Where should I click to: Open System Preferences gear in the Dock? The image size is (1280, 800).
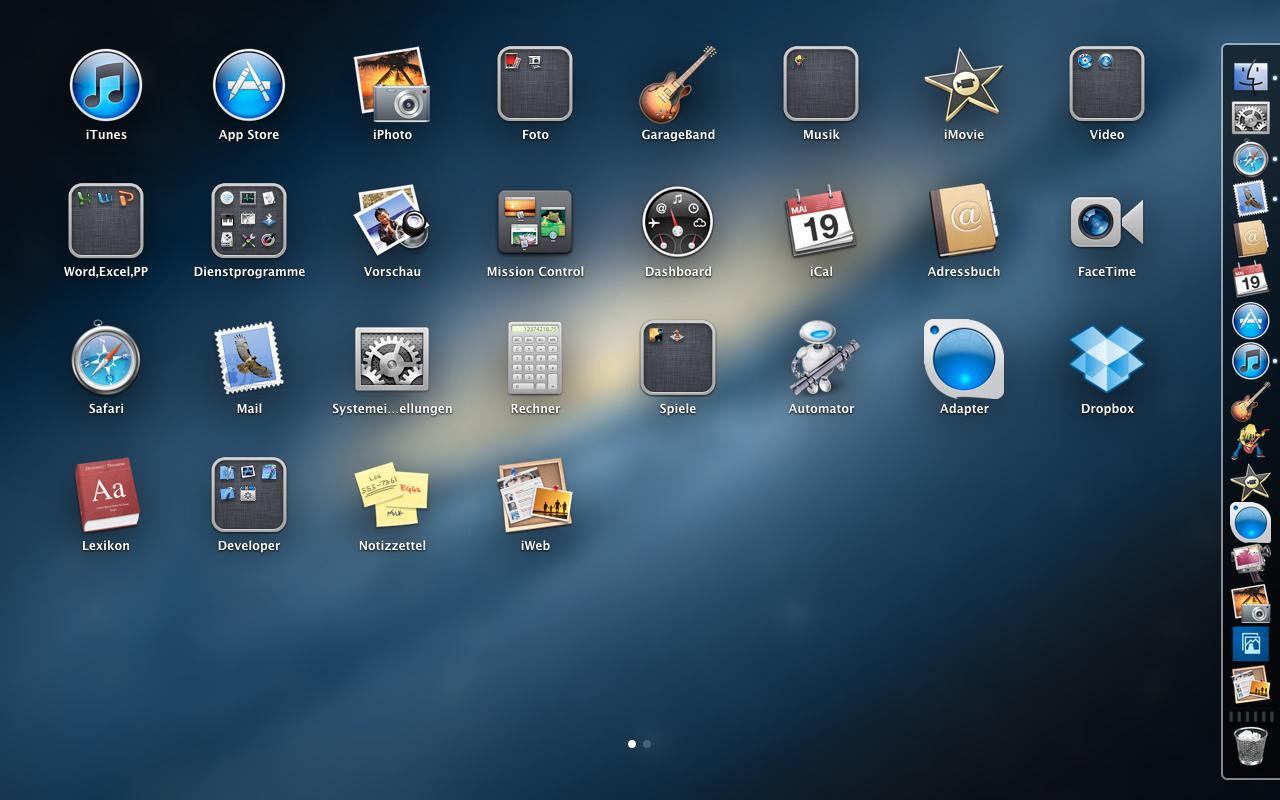tap(1250, 118)
